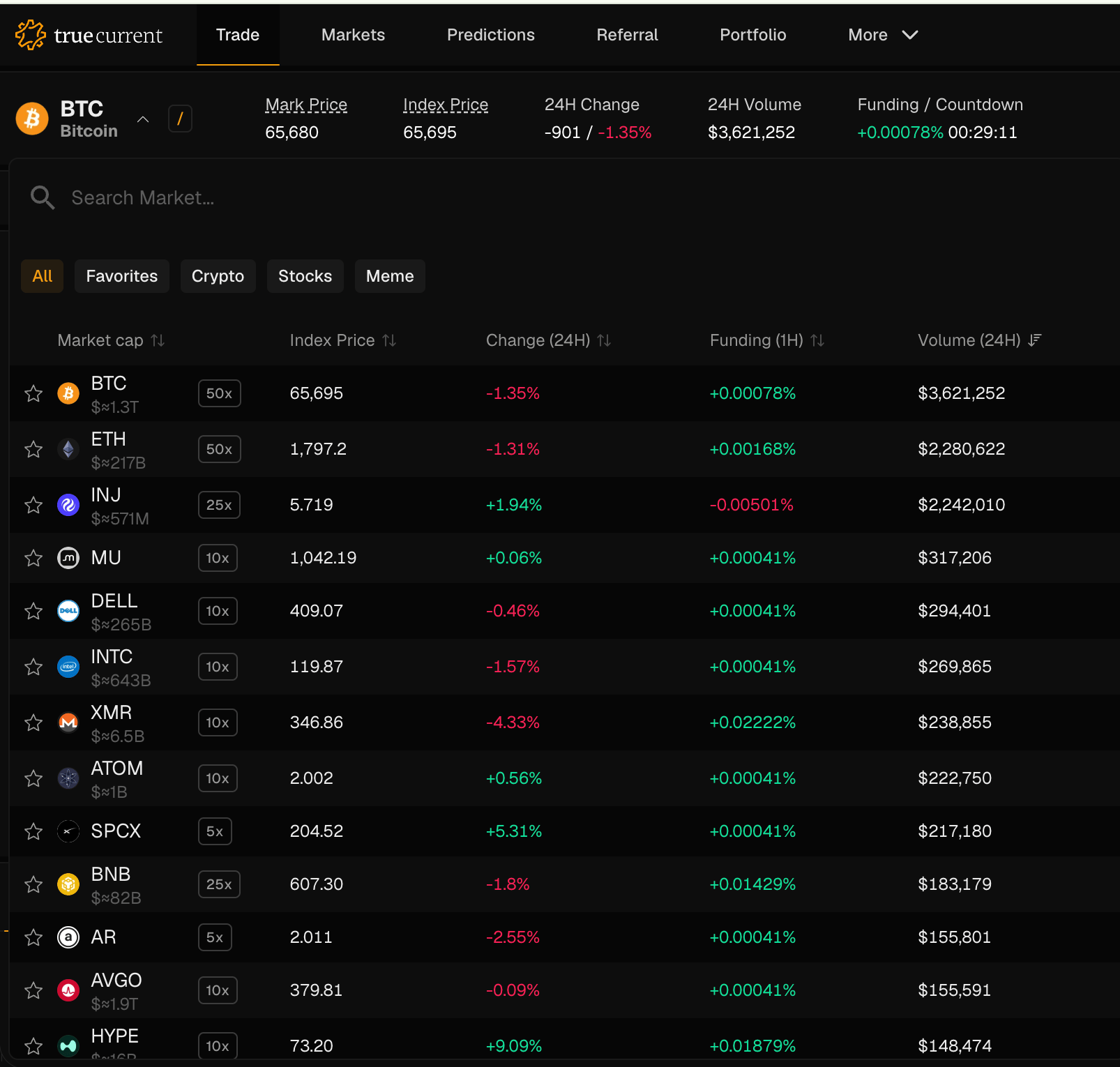Sort by Index Price arrows
This screenshot has height=1067, width=1120.
coord(390,340)
